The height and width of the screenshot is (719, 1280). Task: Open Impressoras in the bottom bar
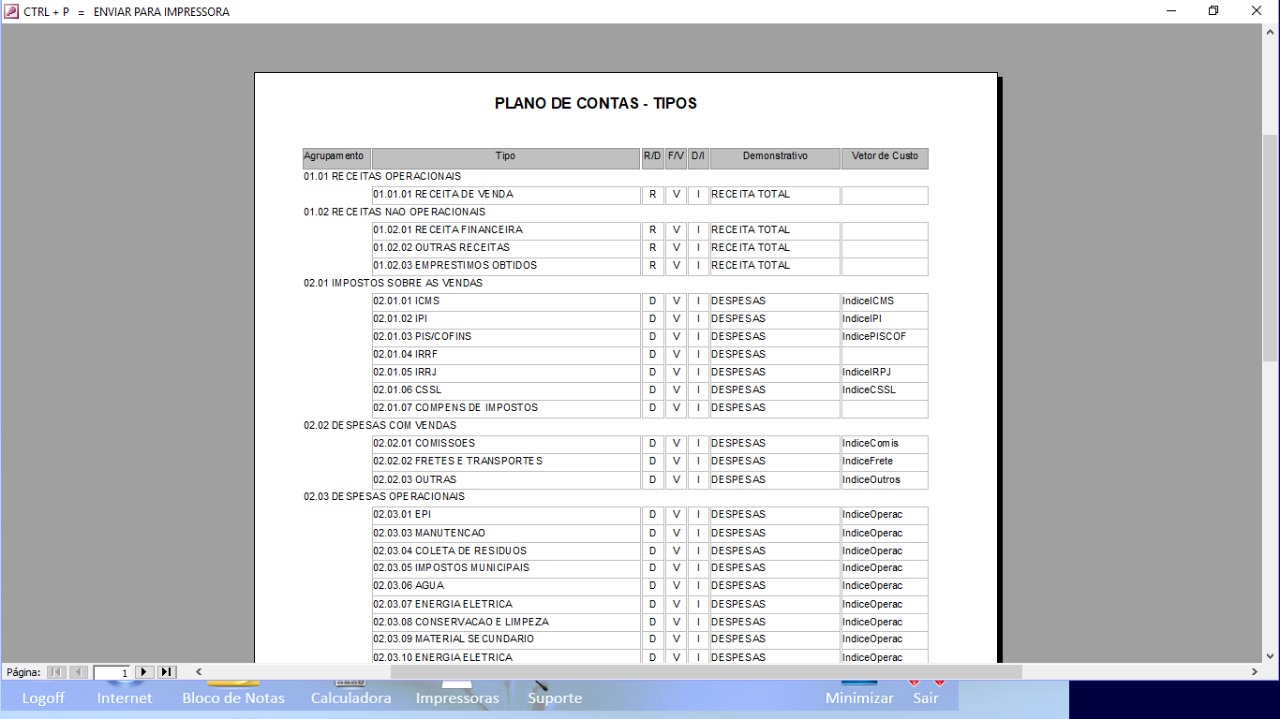point(457,698)
